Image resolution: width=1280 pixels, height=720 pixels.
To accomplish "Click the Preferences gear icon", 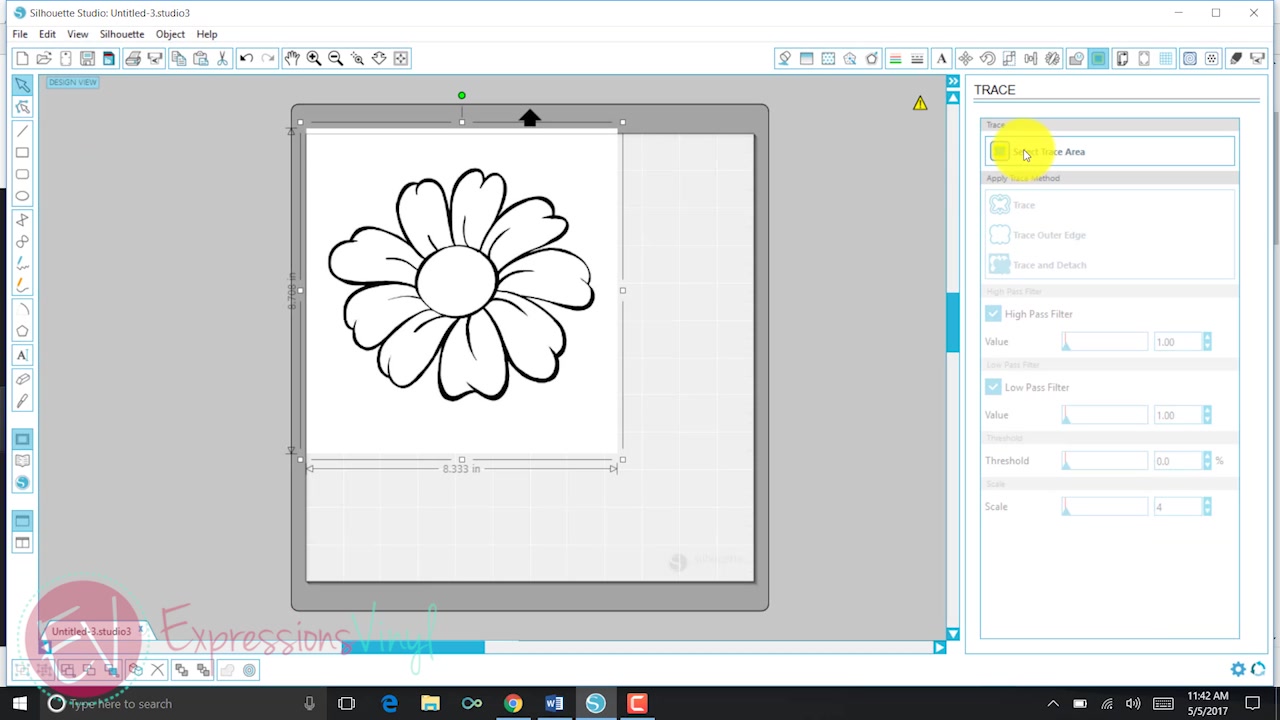I will (1238, 669).
